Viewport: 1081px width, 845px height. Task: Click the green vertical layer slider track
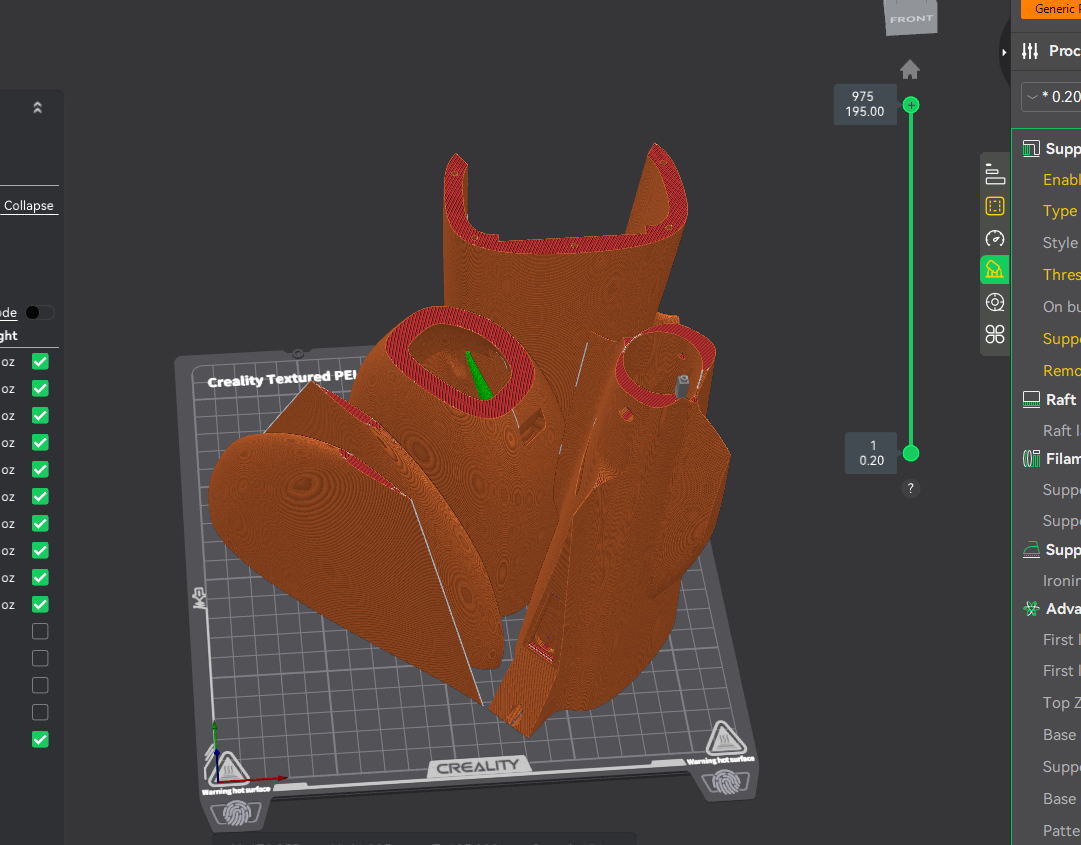(x=911, y=279)
